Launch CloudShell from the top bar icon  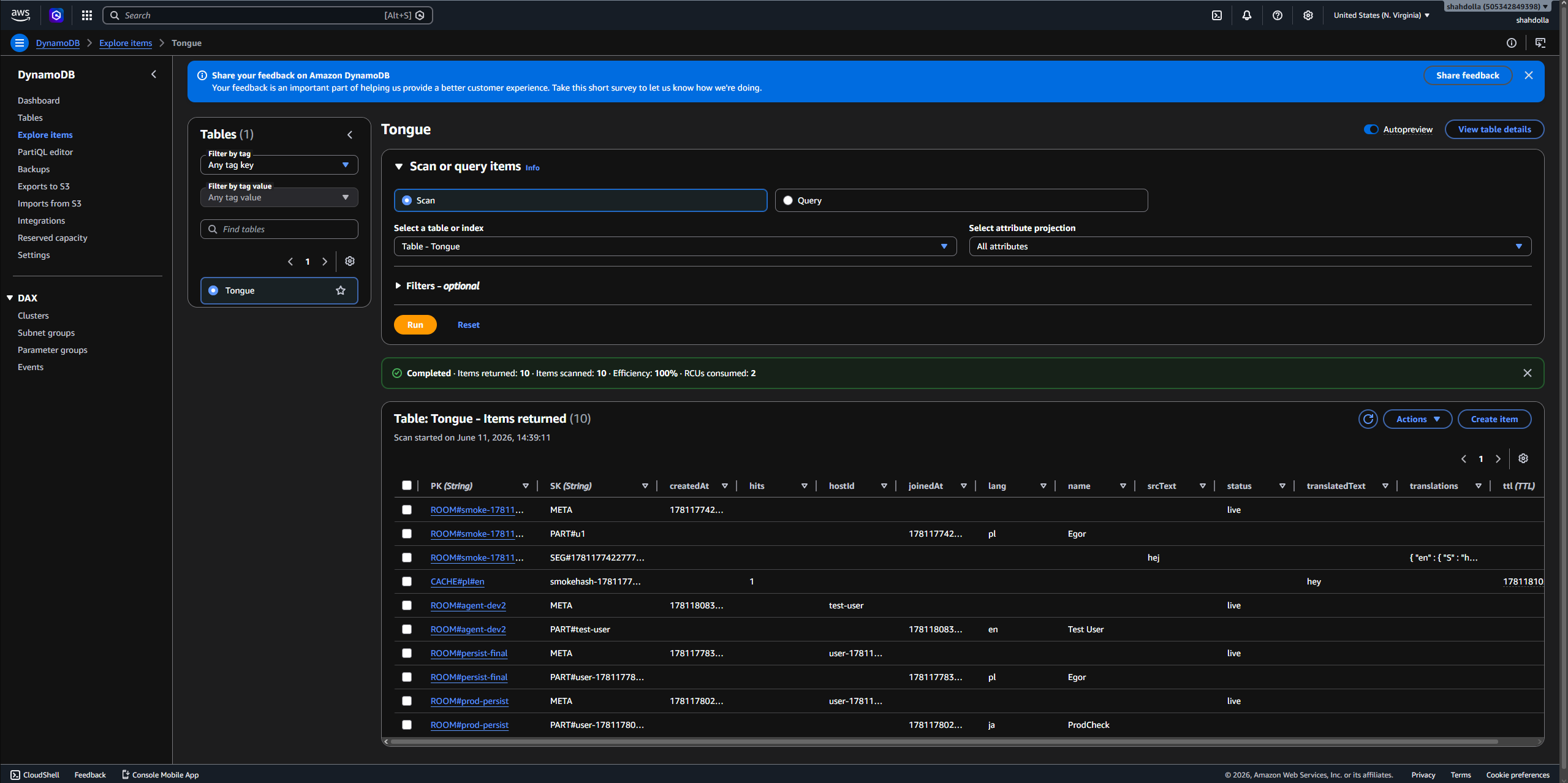click(x=1217, y=15)
